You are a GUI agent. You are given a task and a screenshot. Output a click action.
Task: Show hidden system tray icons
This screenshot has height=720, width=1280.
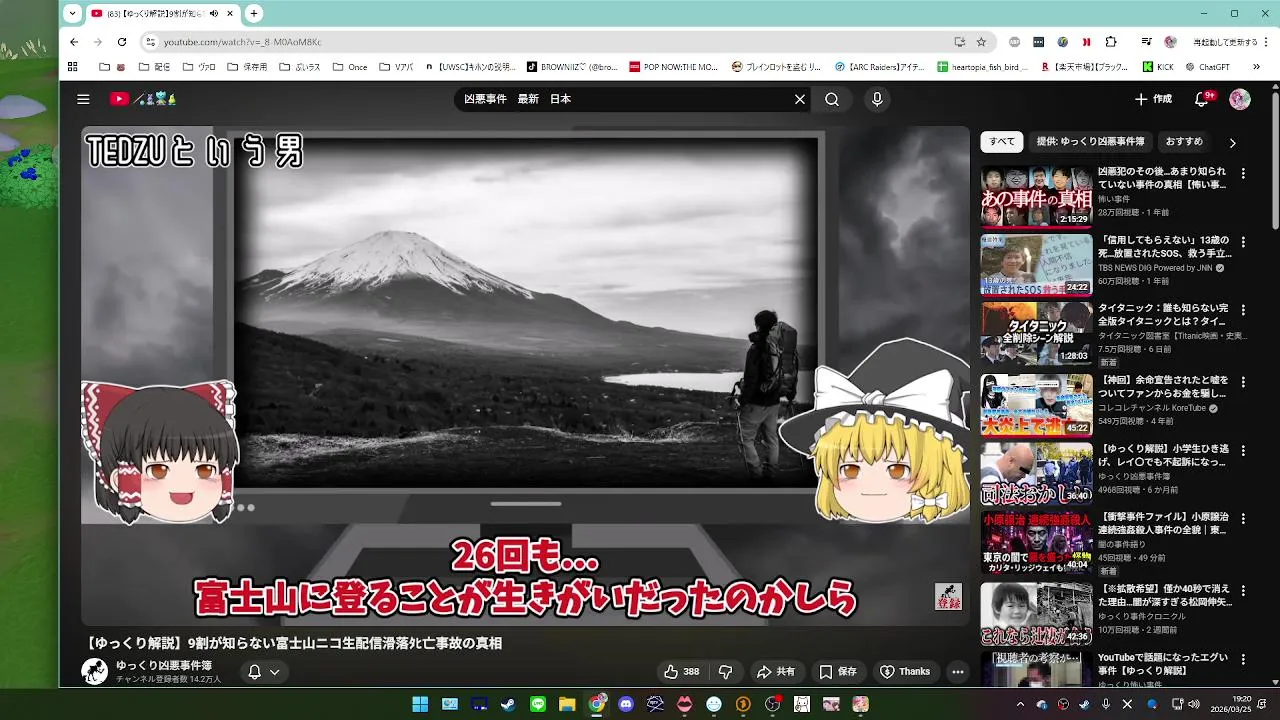click(x=1020, y=704)
